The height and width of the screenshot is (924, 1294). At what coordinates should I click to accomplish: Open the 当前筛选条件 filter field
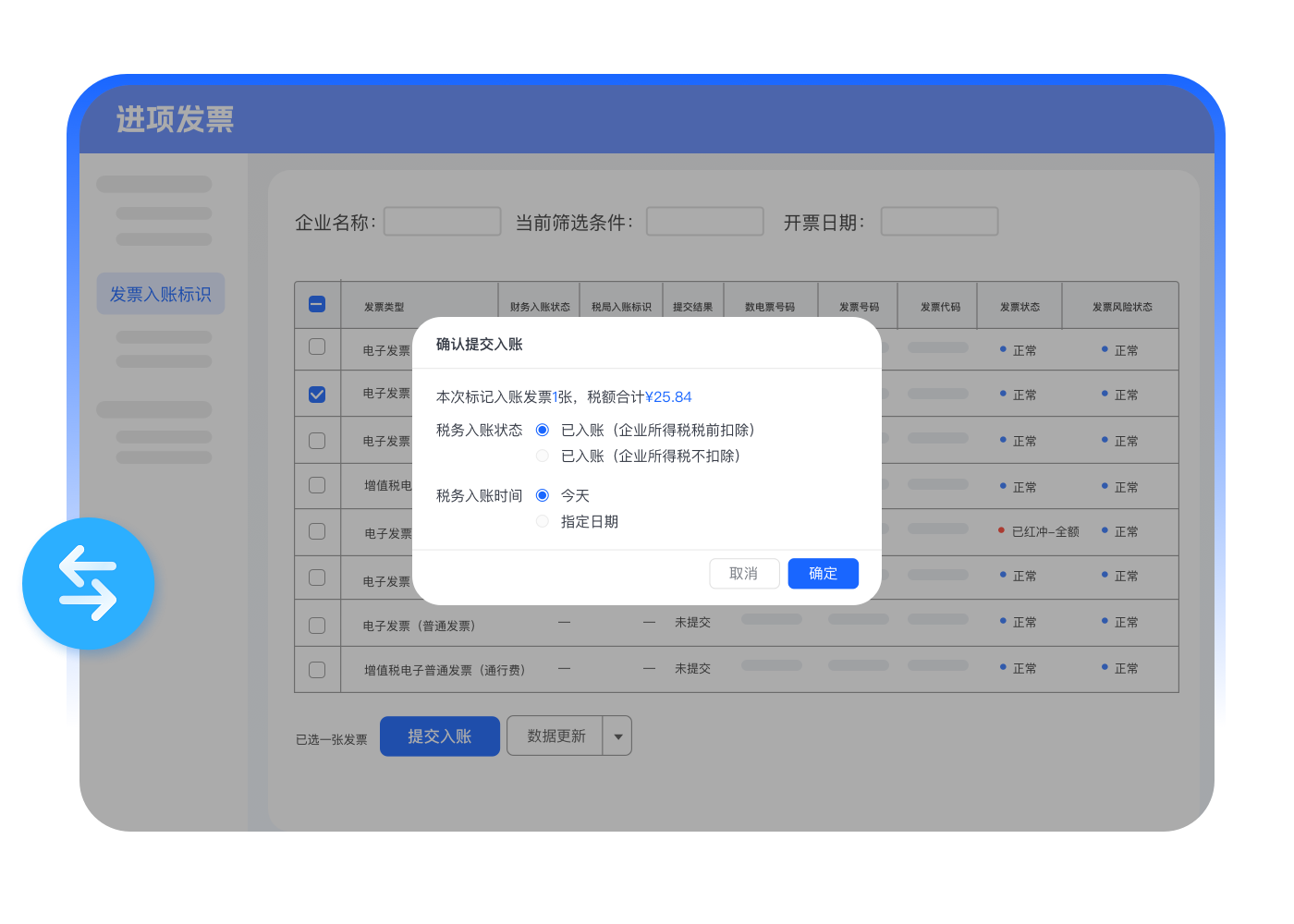pyautogui.click(x=704, y=222)
